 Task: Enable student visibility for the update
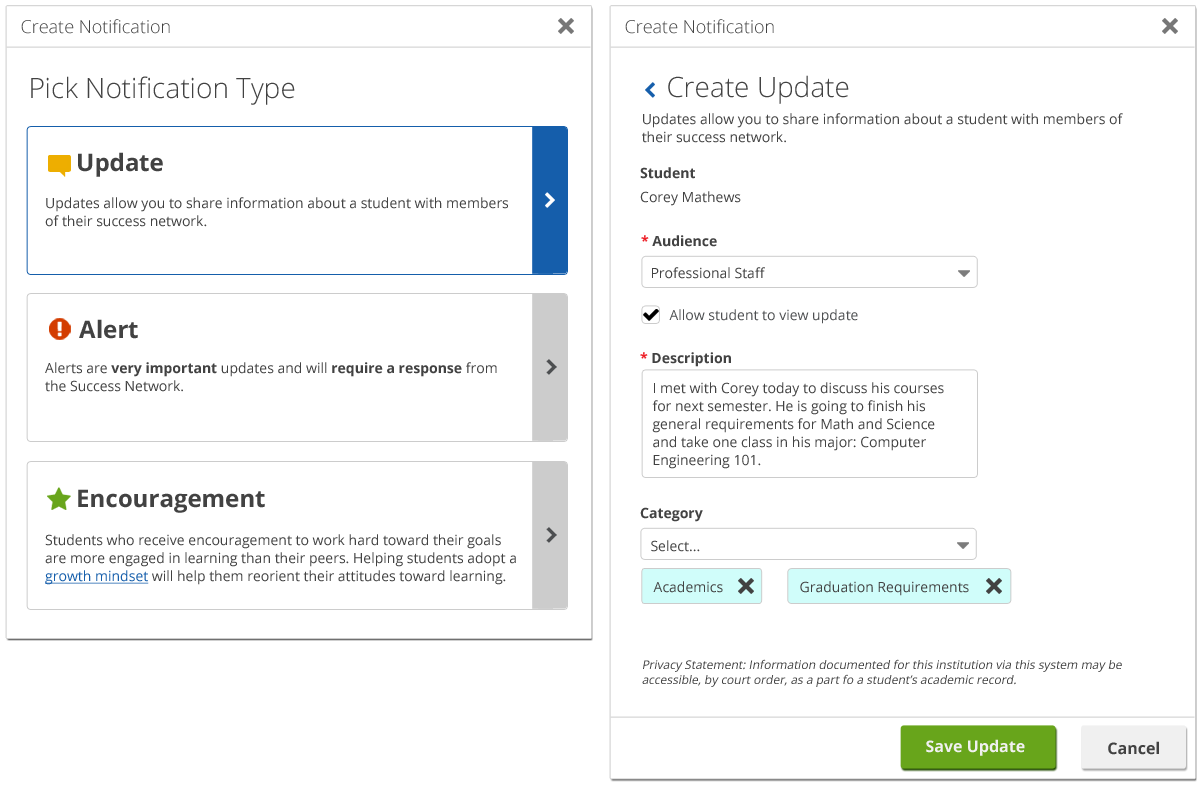650,314
